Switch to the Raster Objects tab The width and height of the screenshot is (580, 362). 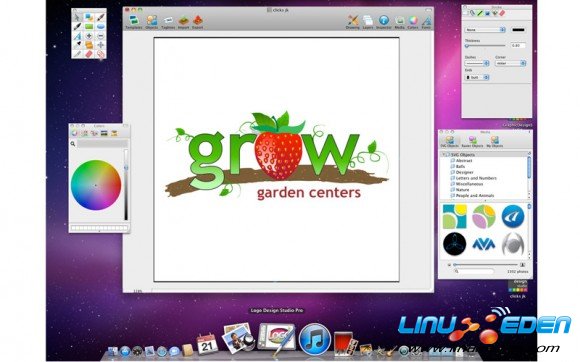[x=472, y=142]
